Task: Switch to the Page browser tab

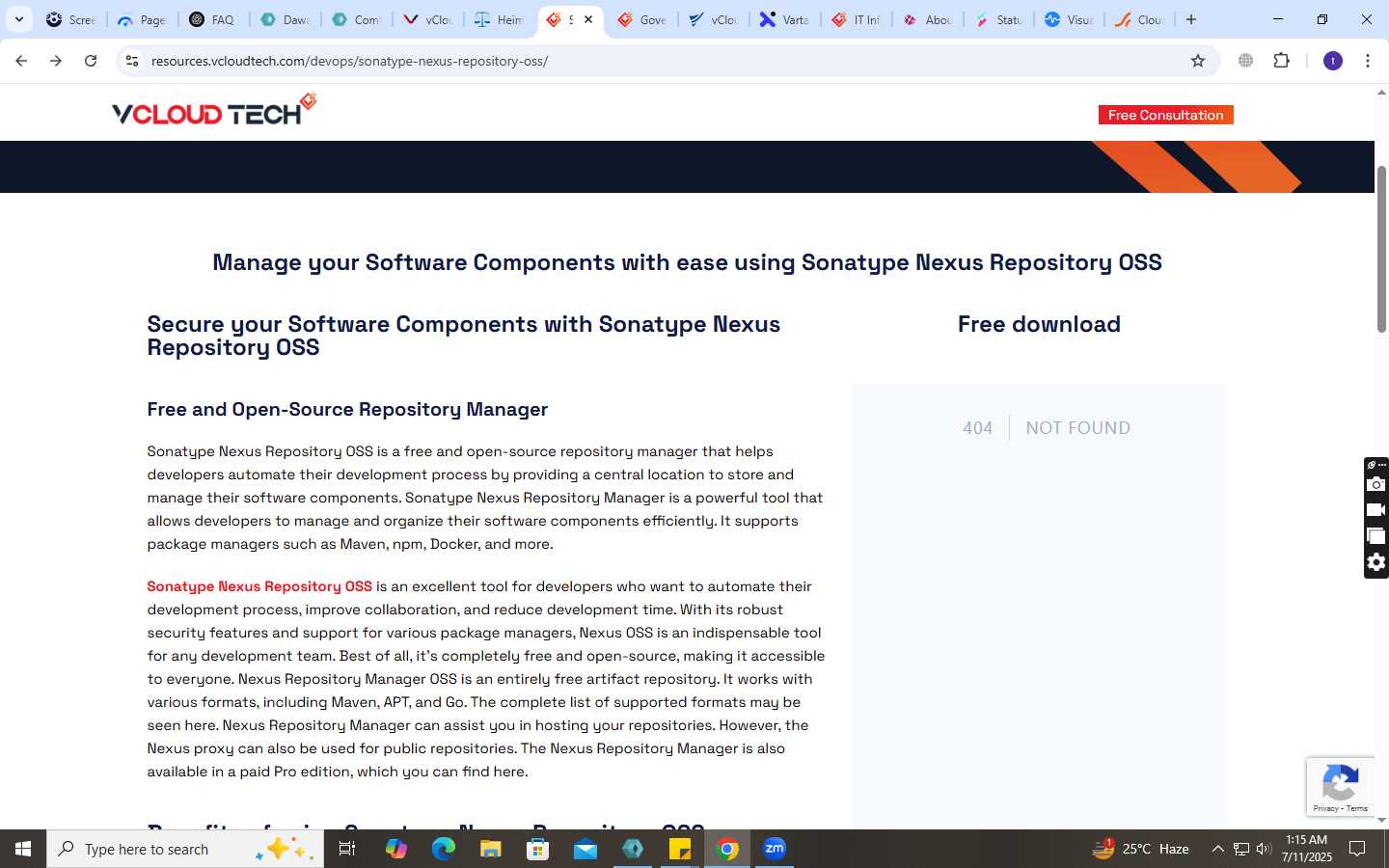Action: click(x=142, y=19)
